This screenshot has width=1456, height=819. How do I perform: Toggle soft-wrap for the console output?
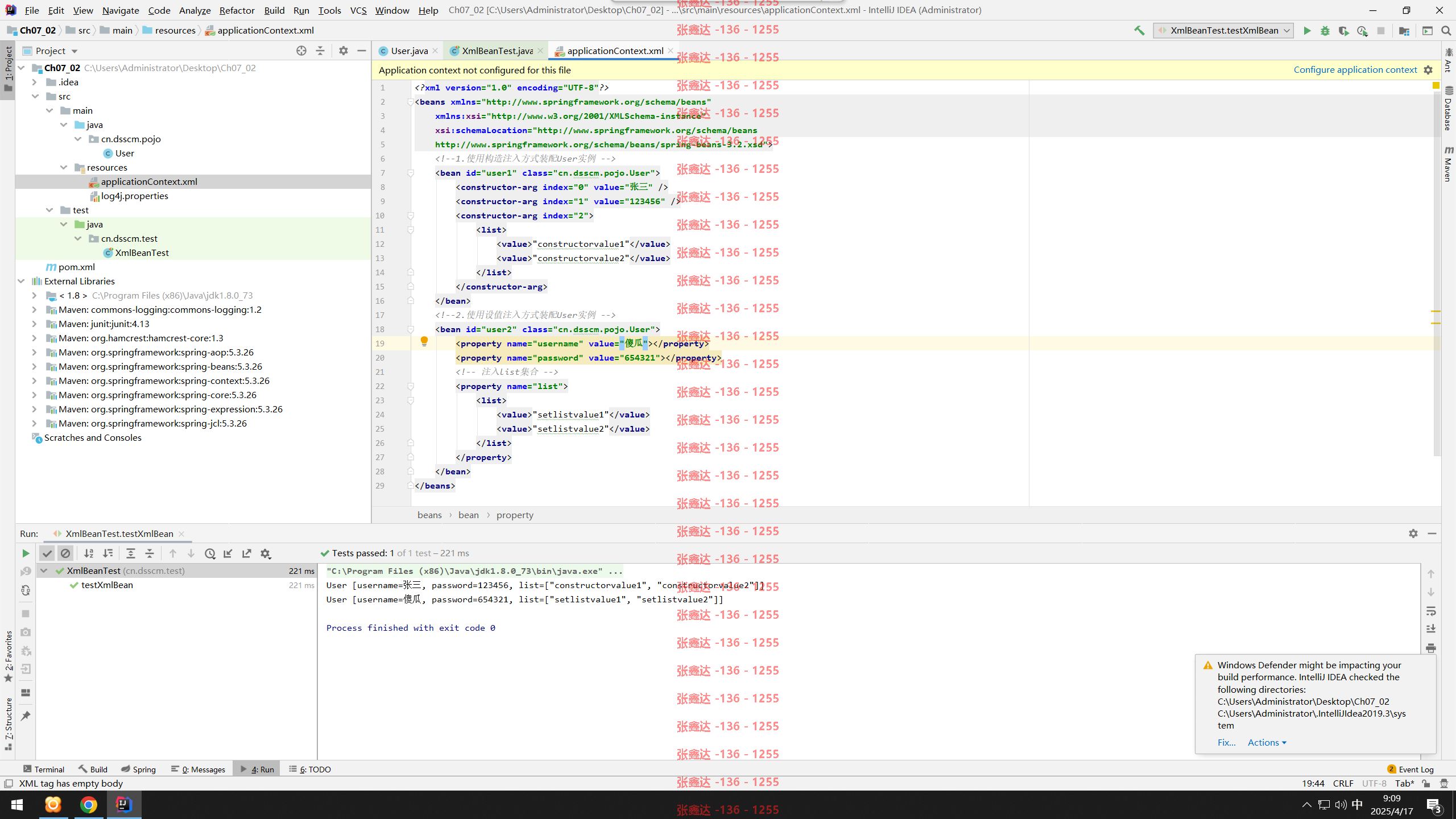click(x=1431, y=611)
